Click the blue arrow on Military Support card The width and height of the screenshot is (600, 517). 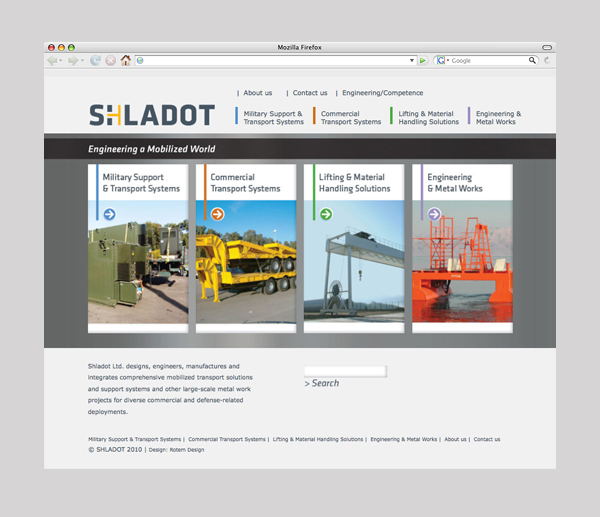pos(109,214)
